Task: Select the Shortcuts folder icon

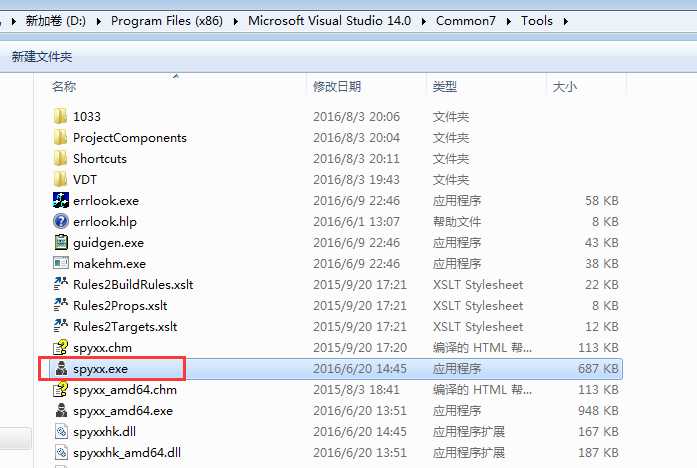Action: click(60, 158)
